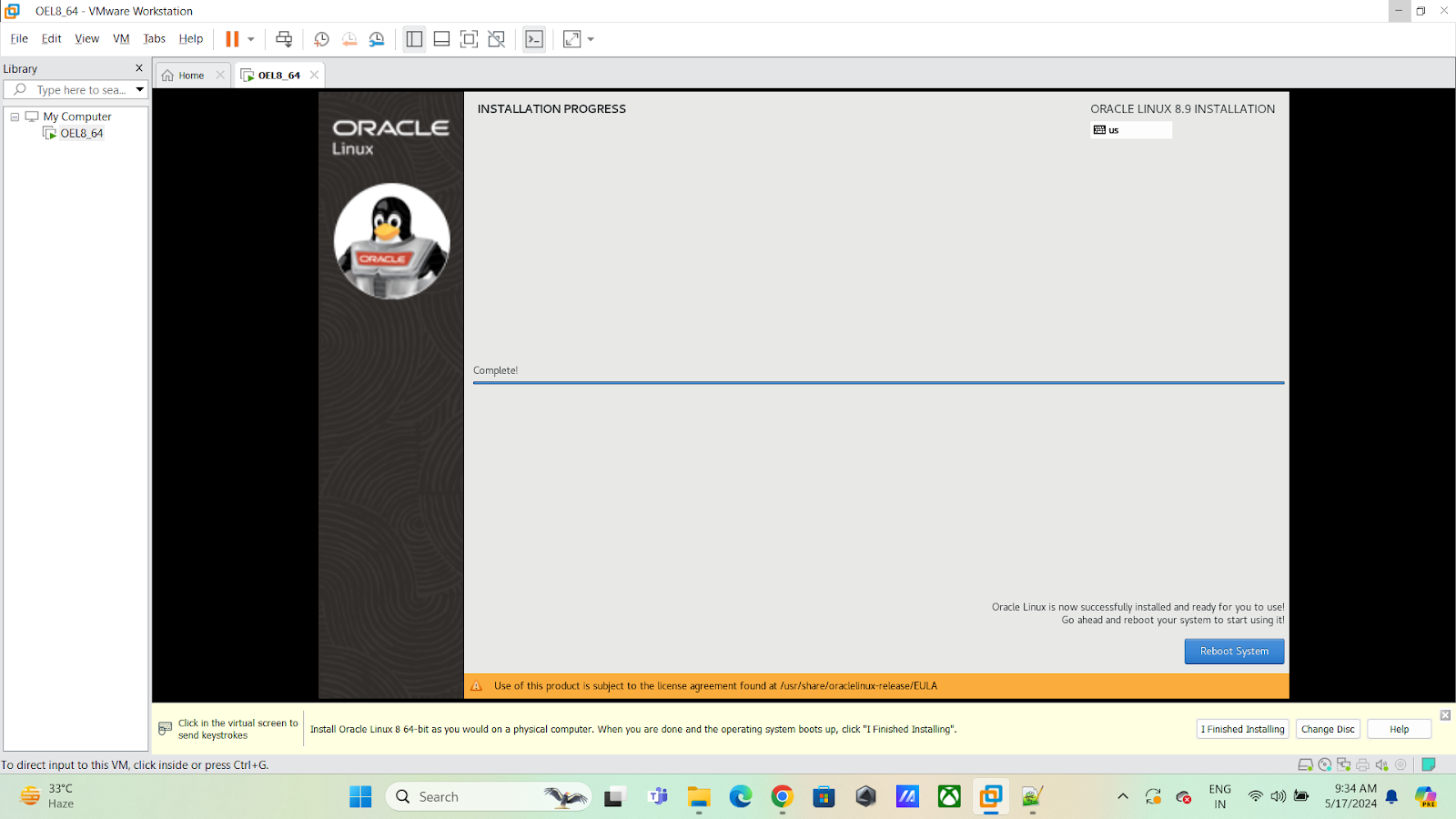Collapse the My Computer tree node
Screen dimensions: 1456x819
tap(15, 116)
